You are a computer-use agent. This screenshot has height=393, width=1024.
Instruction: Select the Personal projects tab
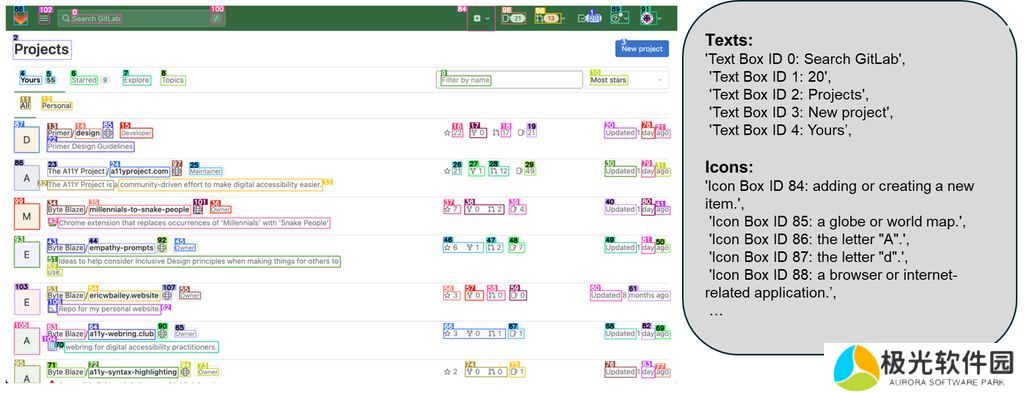click(57, 105)
